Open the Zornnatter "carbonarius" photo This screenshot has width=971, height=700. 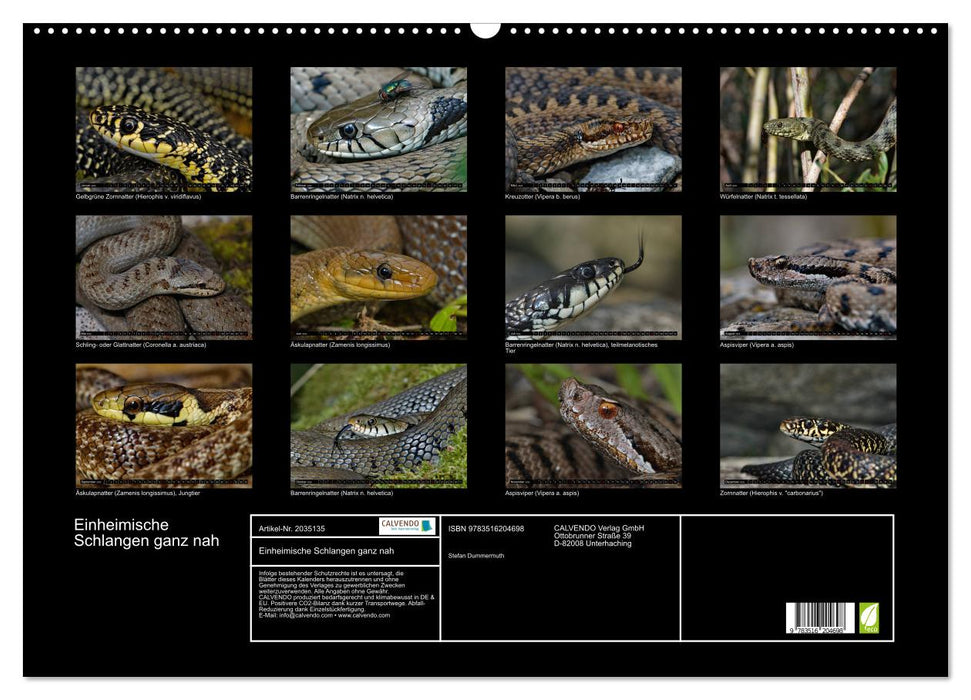[807, 425]
